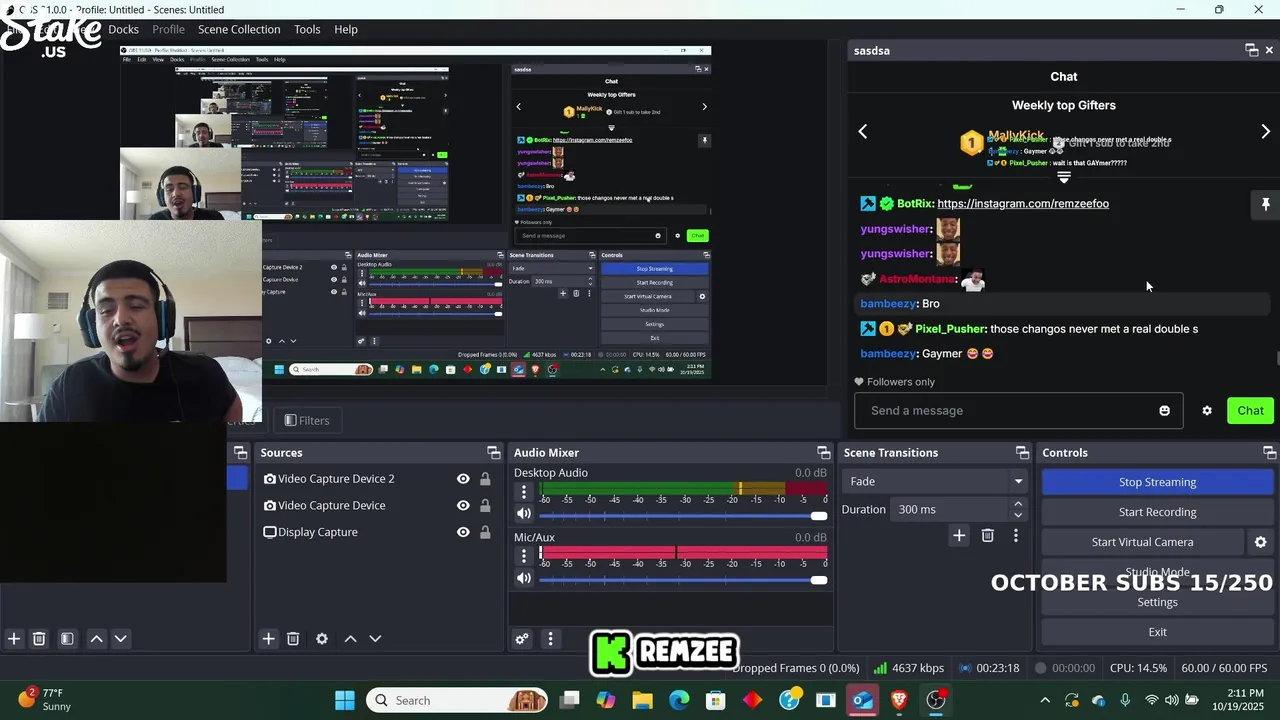Open Mic/Aux options three-dot menu
Image resolution: width=1280 pixels, height=720 pixels.
click(523, 556)
